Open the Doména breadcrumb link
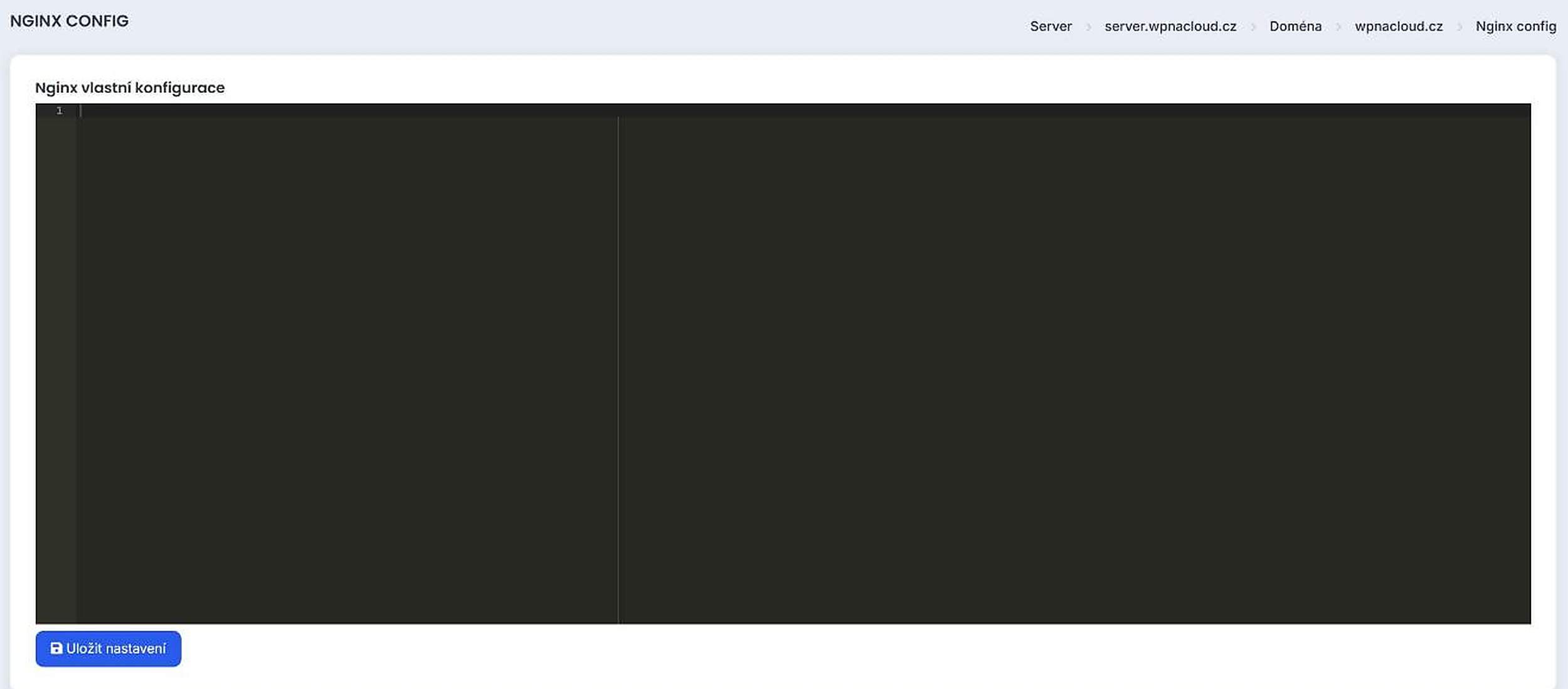1568x689 pixels. point(1295,26)
